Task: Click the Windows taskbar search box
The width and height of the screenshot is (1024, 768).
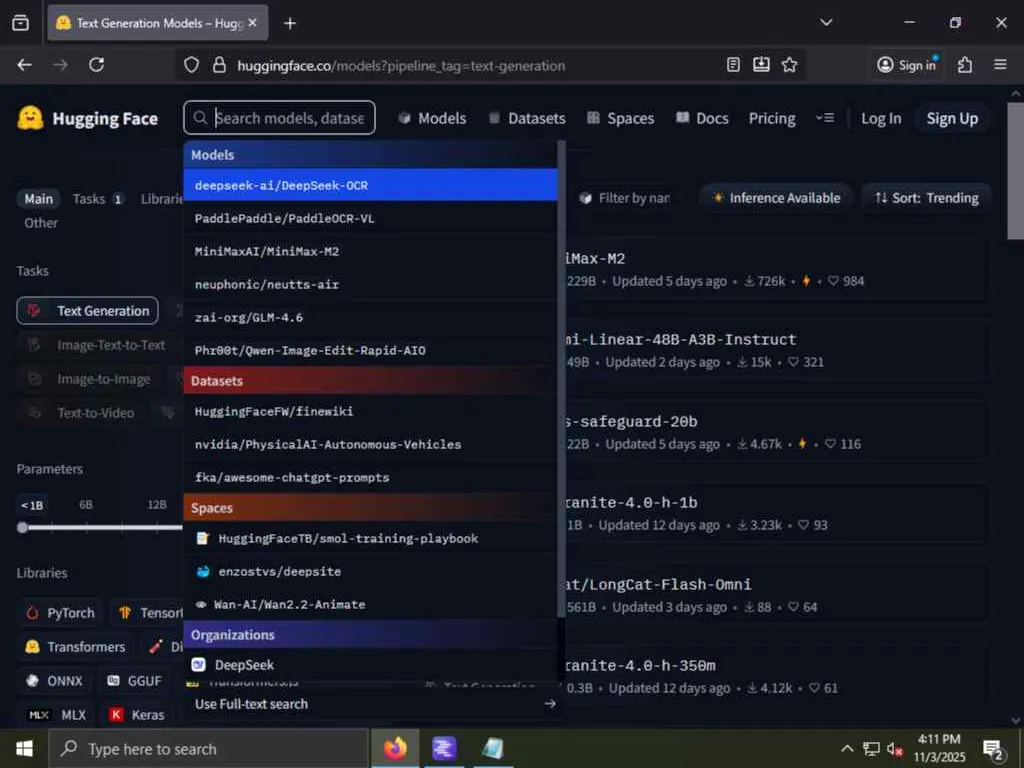Action: point(208,748)
